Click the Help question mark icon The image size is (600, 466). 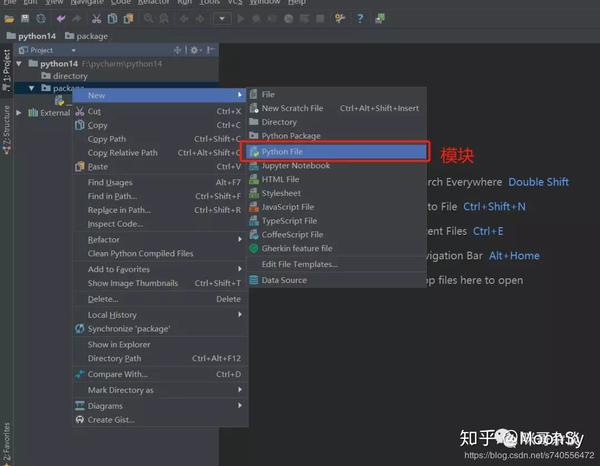coord(360,18)
